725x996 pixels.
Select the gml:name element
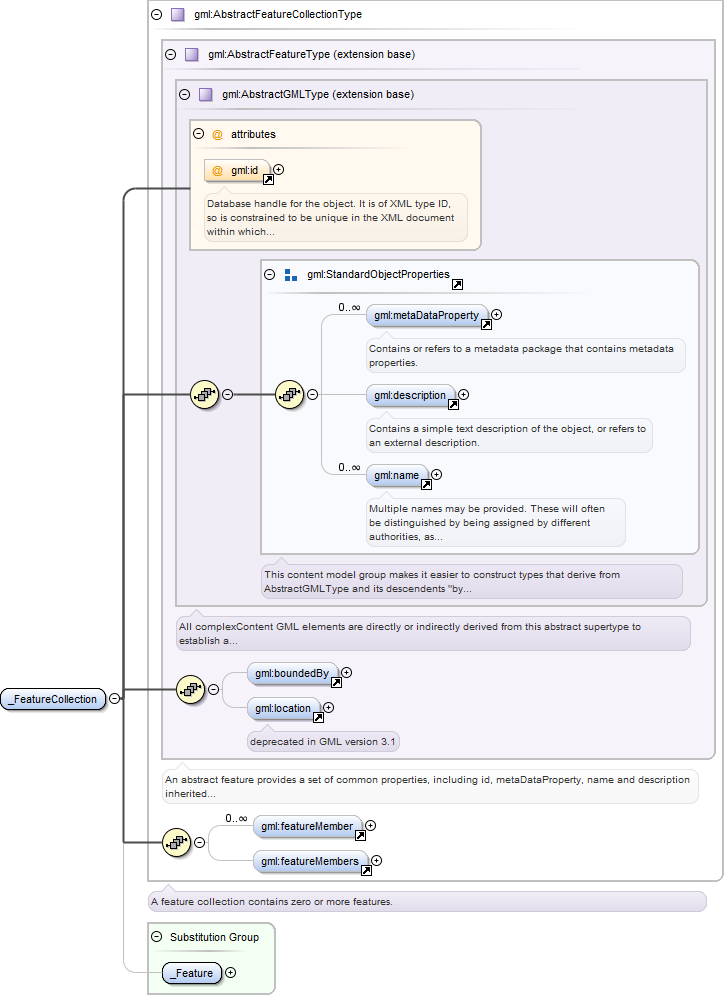[397, 475]
